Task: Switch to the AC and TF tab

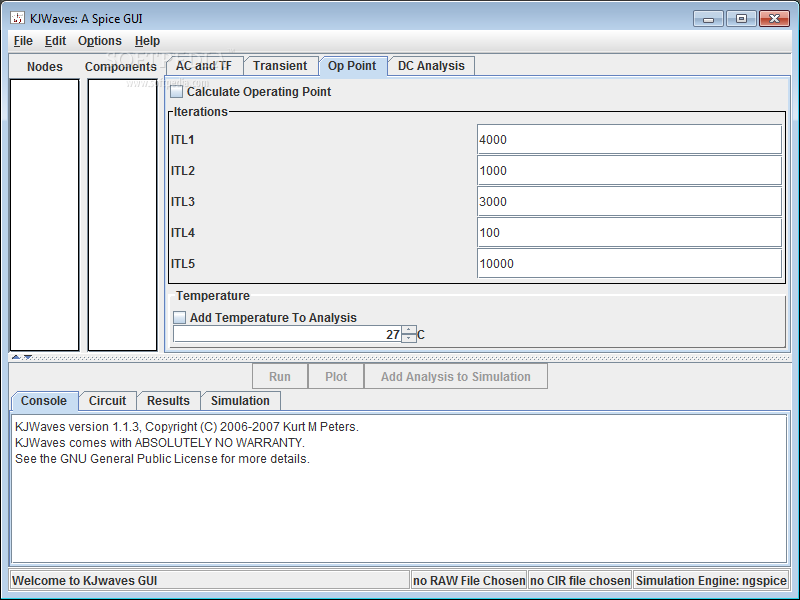Action: (x=204, y=66)
